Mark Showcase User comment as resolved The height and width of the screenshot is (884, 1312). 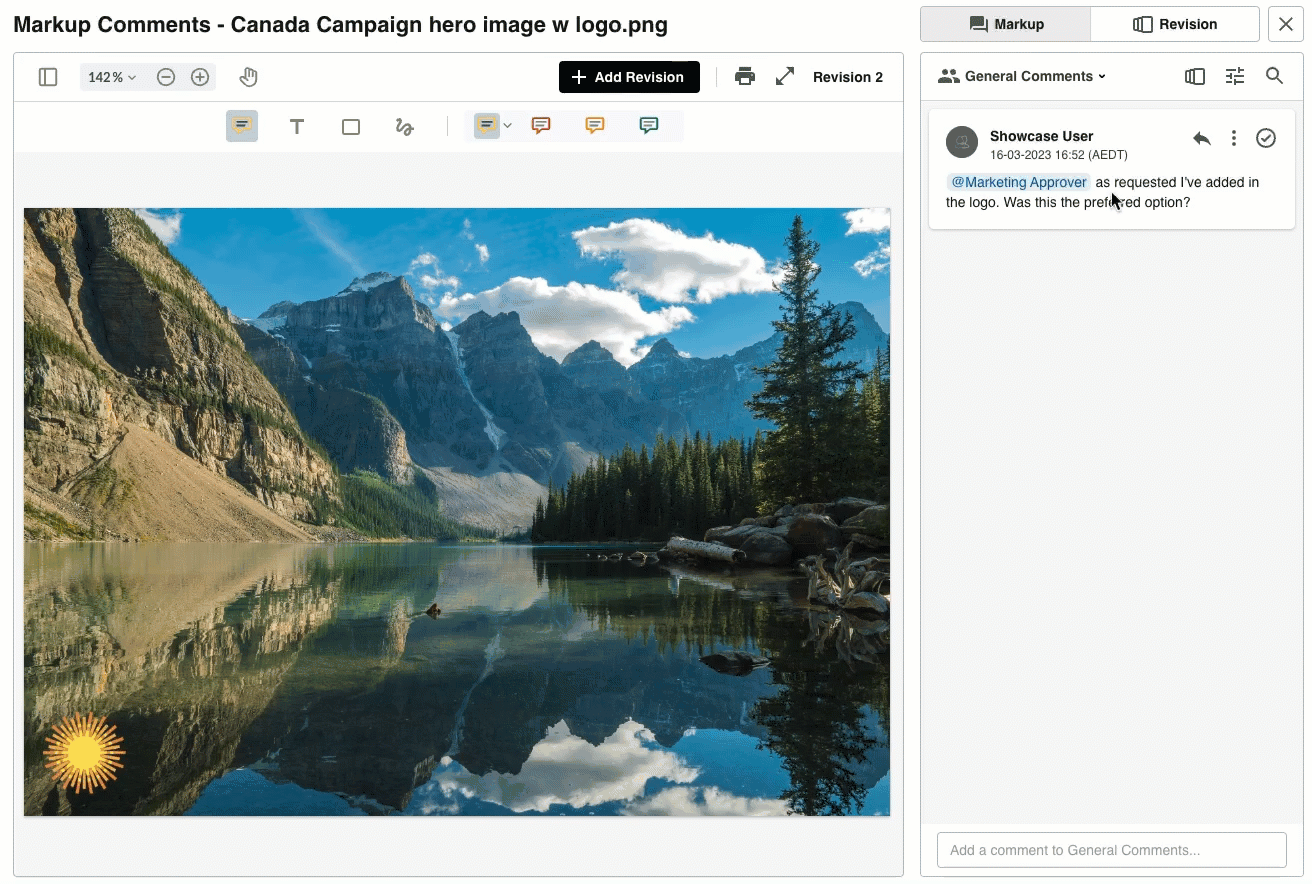click(x=1266, y=138)
